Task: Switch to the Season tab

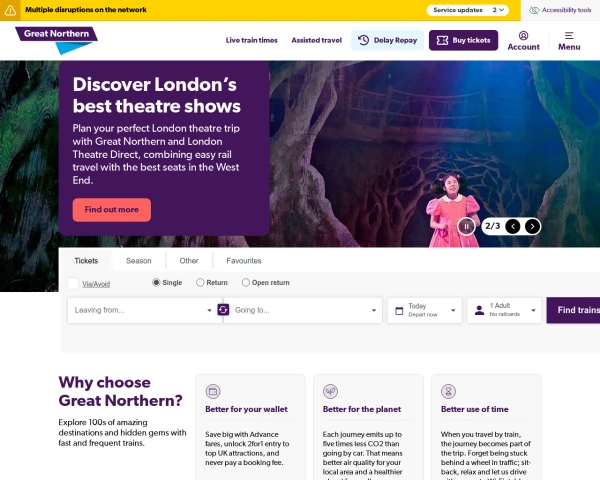Action: 139,261
